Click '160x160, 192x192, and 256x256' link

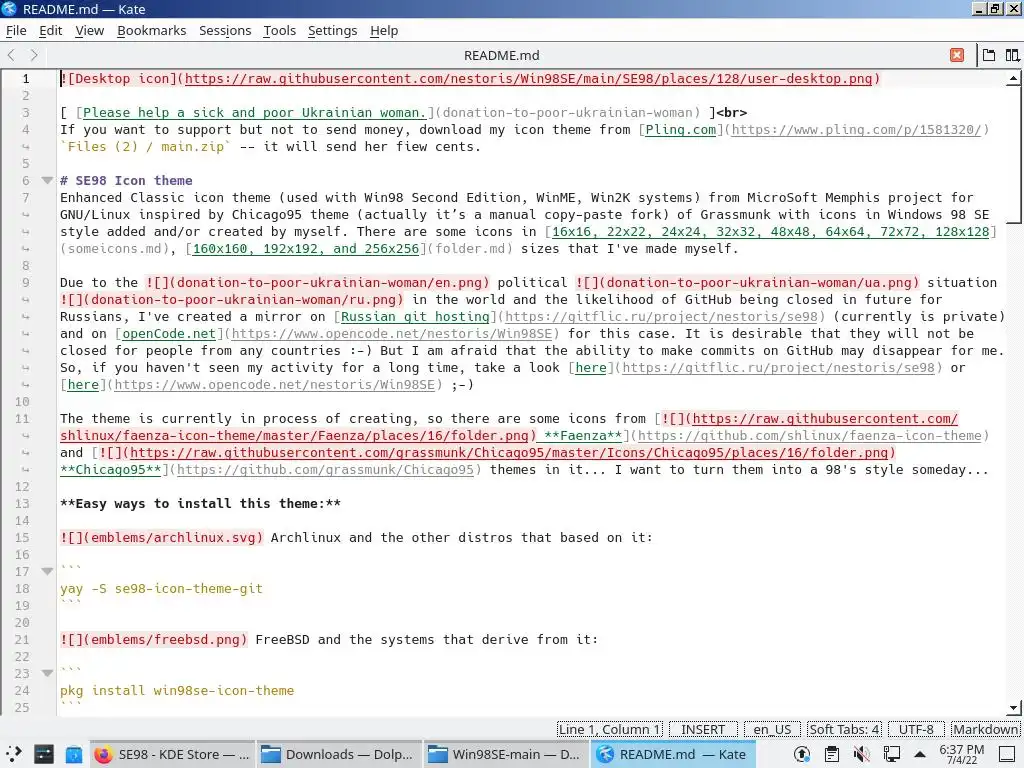click(x=306, y=249)
